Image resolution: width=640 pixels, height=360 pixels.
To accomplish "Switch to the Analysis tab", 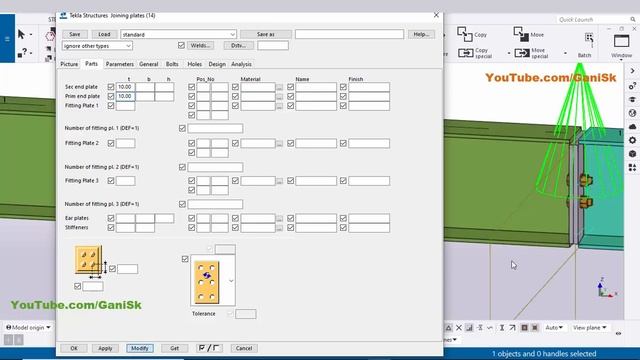I will pos(241,64).
